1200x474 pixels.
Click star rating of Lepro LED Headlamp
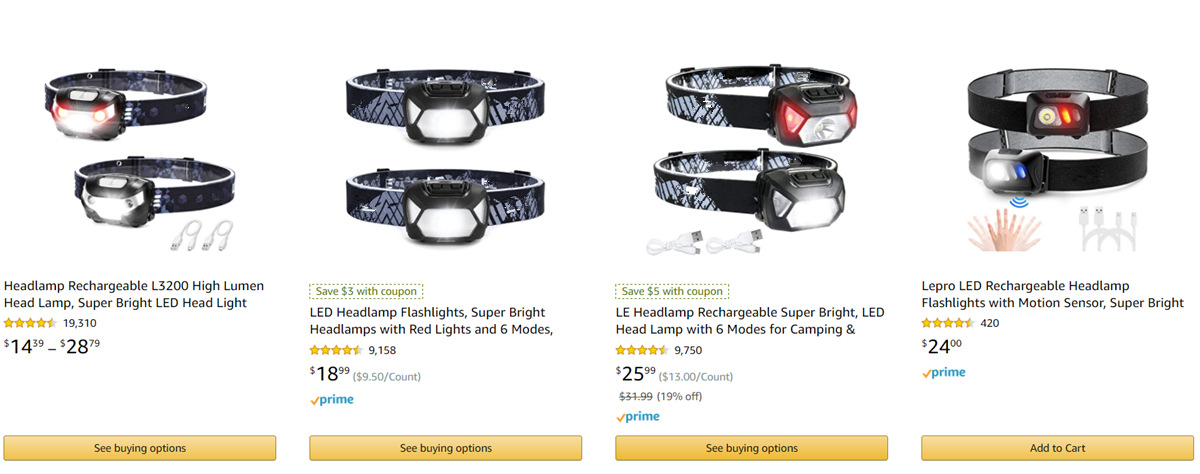coord(947,323)
